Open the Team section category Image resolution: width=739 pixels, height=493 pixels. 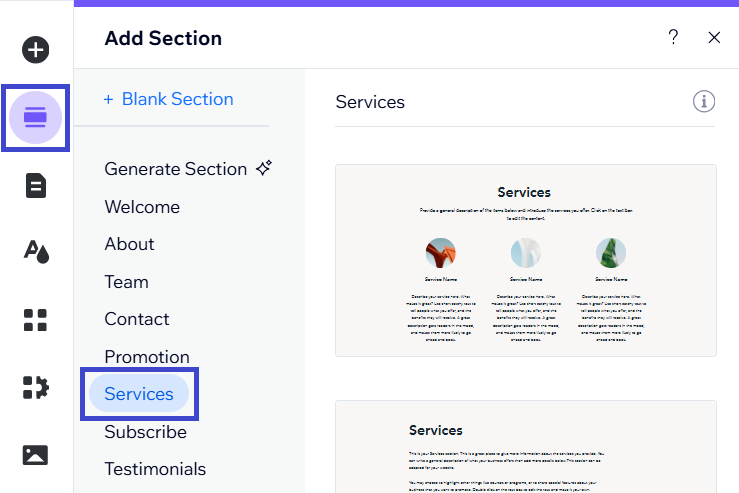click(126, 282)
